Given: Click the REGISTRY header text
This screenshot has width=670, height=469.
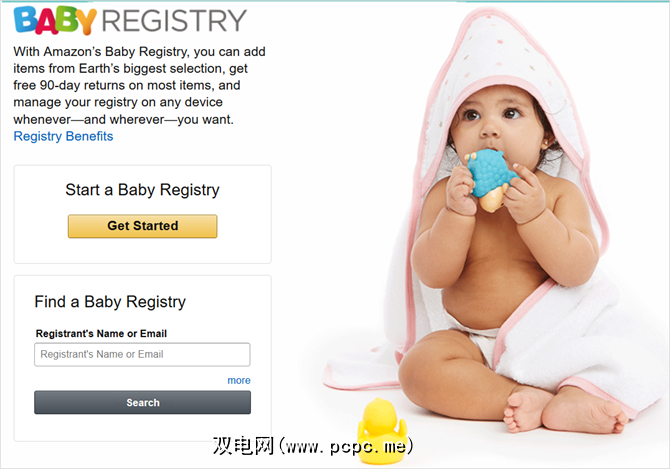Looking at the screenshot, I should (x=174, y=21).
